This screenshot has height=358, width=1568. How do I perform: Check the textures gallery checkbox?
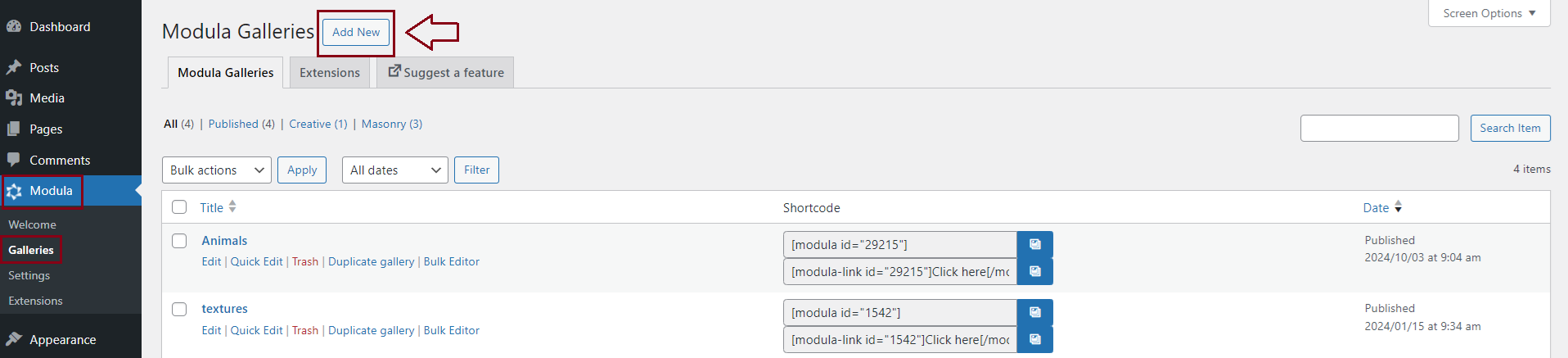179,309
